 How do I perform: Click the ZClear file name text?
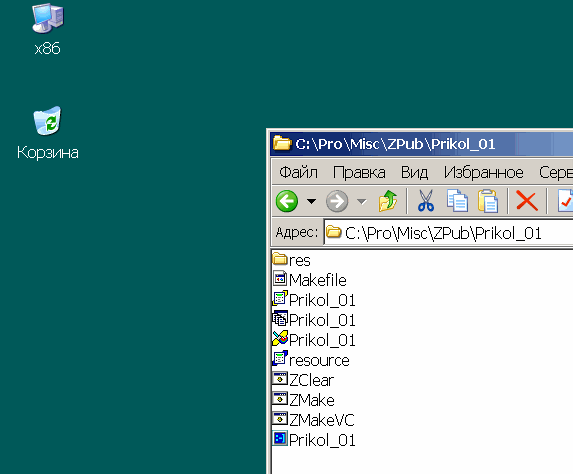click(x=311, y=380)
